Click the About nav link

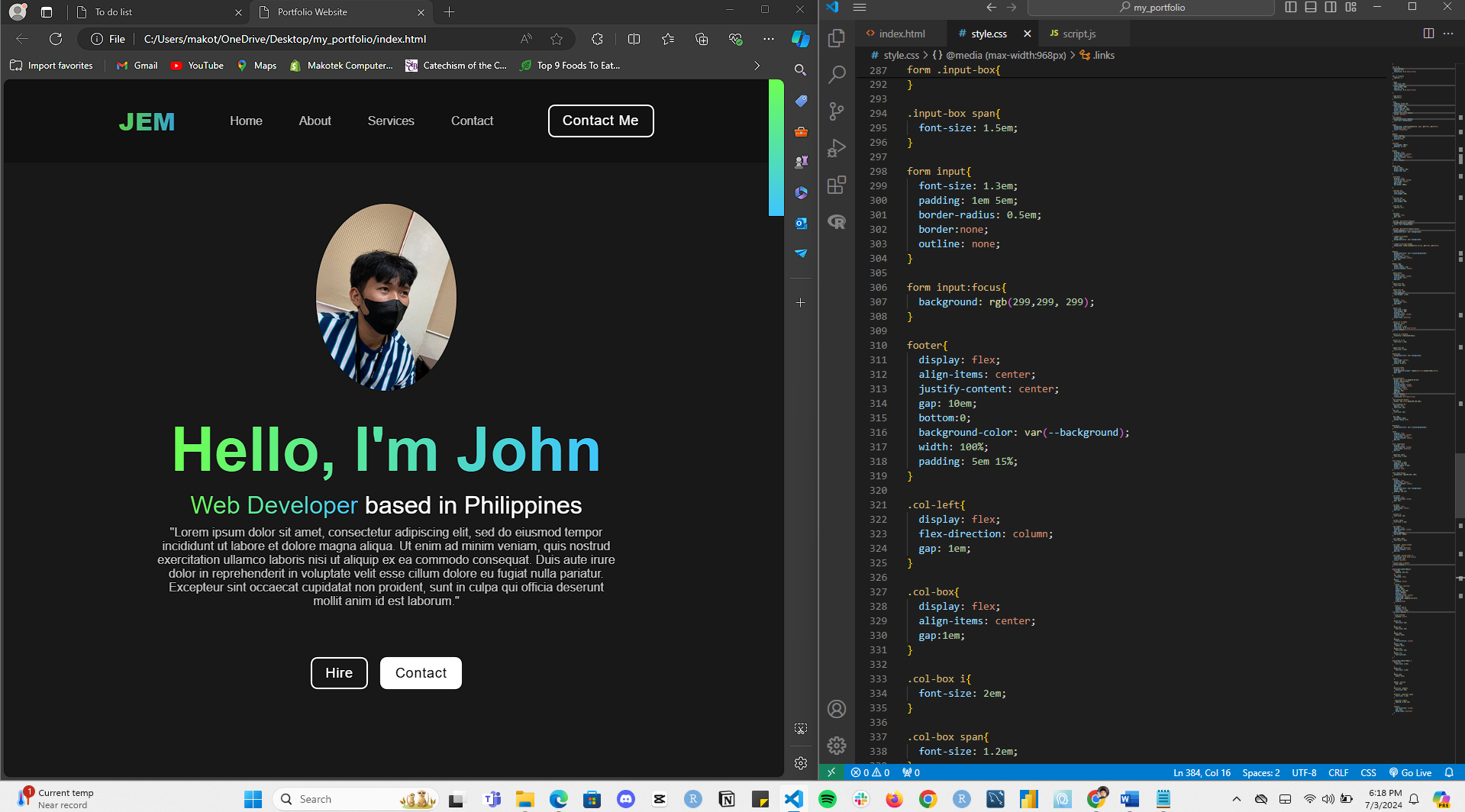315,121
